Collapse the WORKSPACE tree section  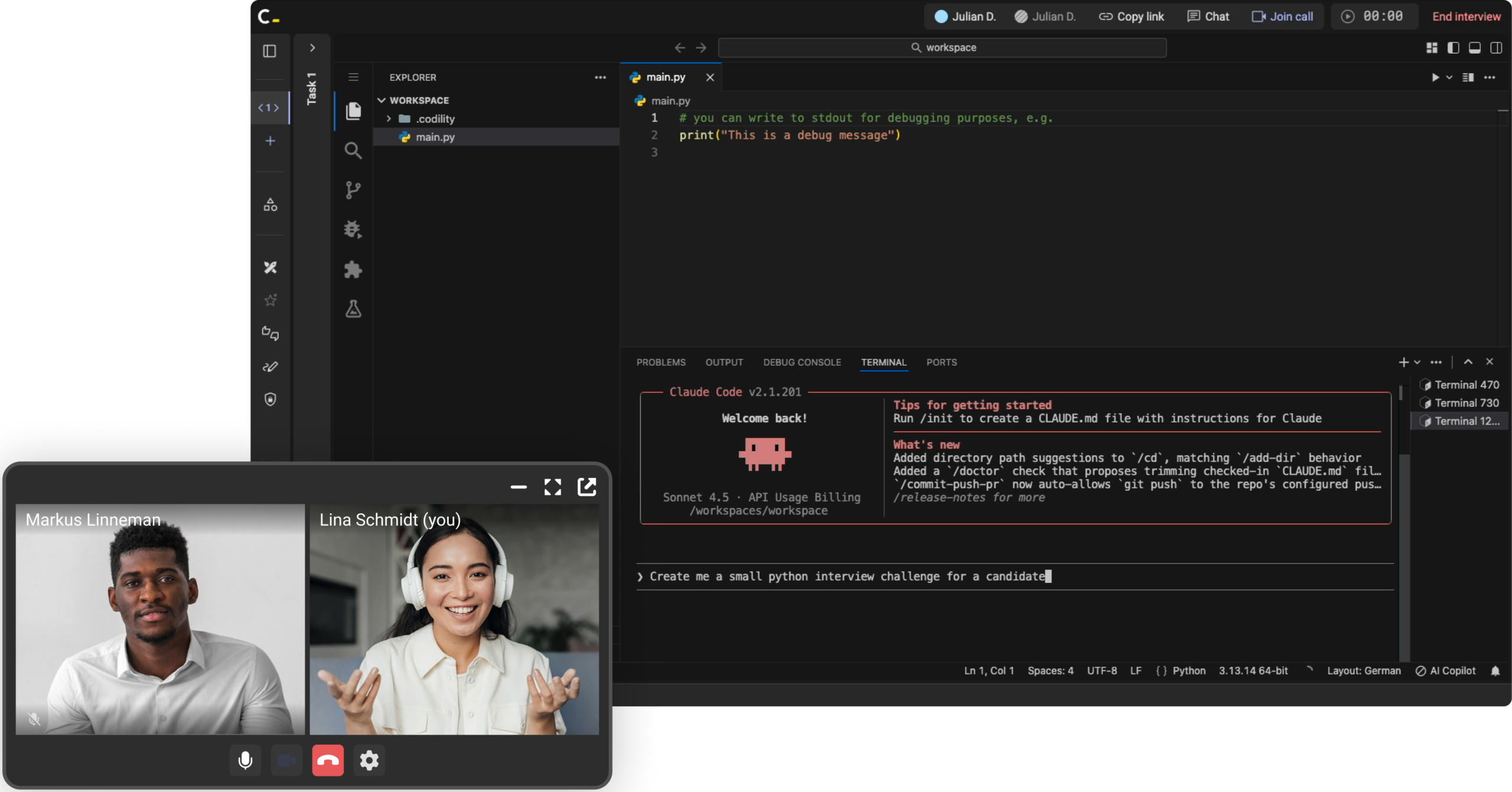tap(382, 100)
